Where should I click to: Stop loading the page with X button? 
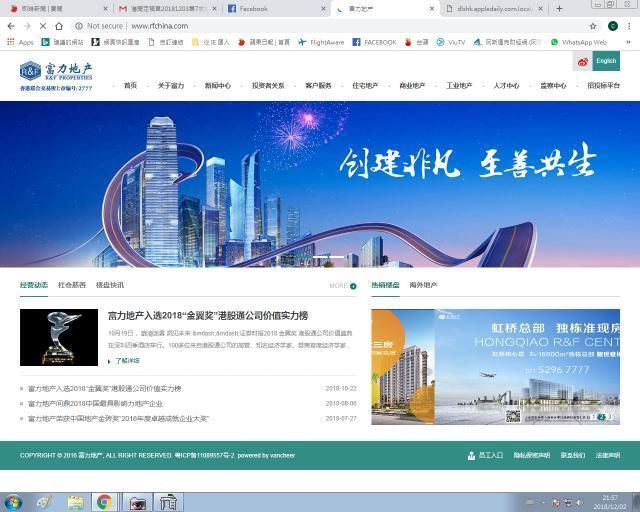[42, 26]
